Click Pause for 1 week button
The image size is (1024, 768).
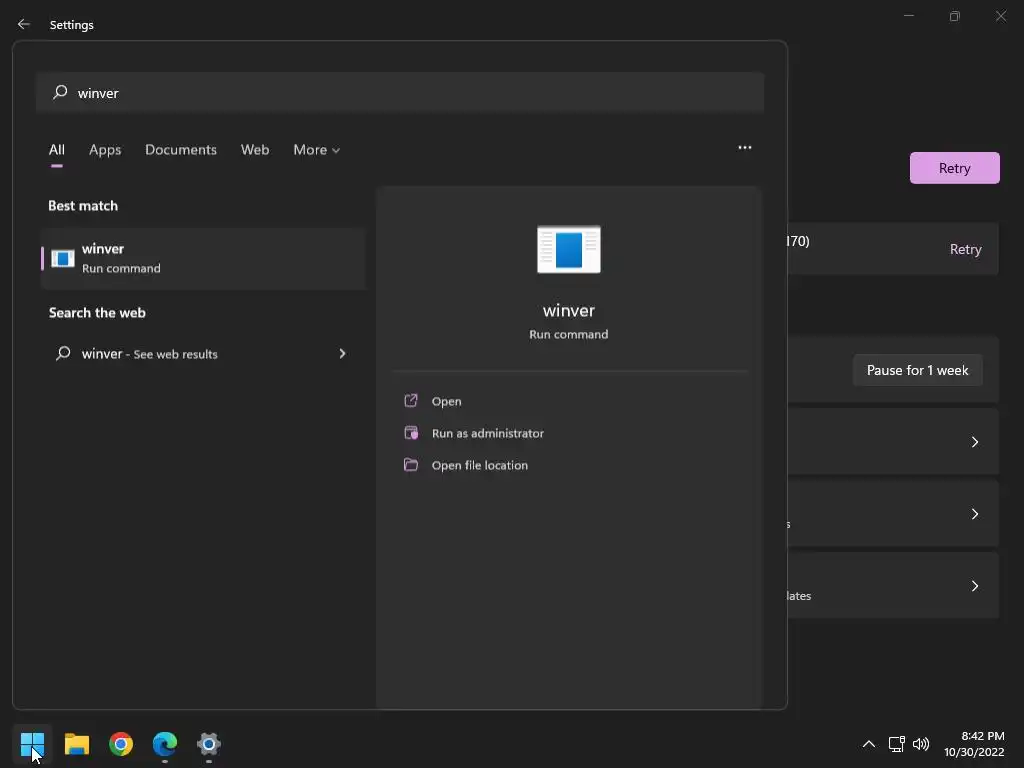pyautogui.click(x=917, y=370)
